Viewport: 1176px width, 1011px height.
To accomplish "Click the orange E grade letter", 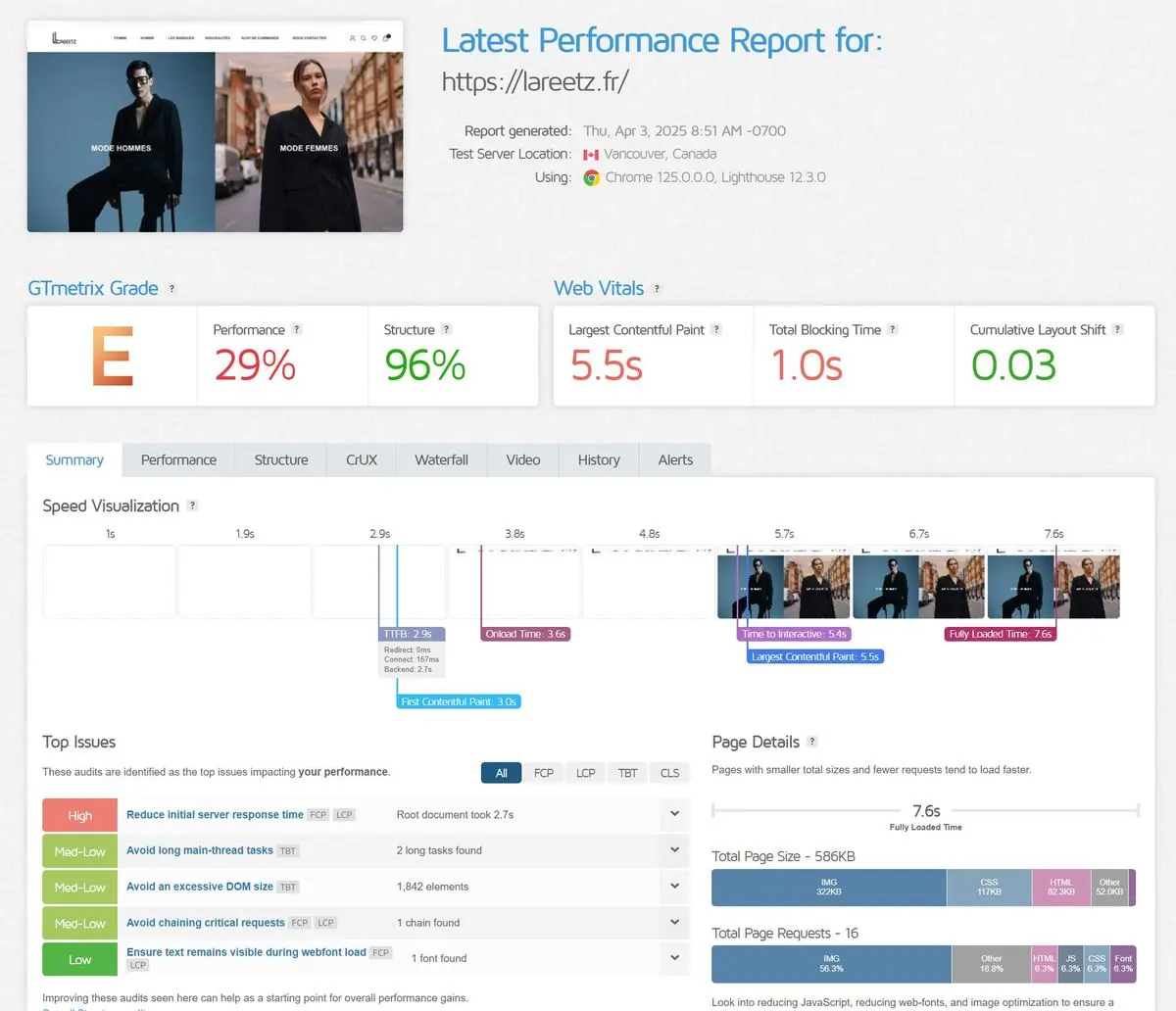I will pyautogui.click(x=112, y=357).
